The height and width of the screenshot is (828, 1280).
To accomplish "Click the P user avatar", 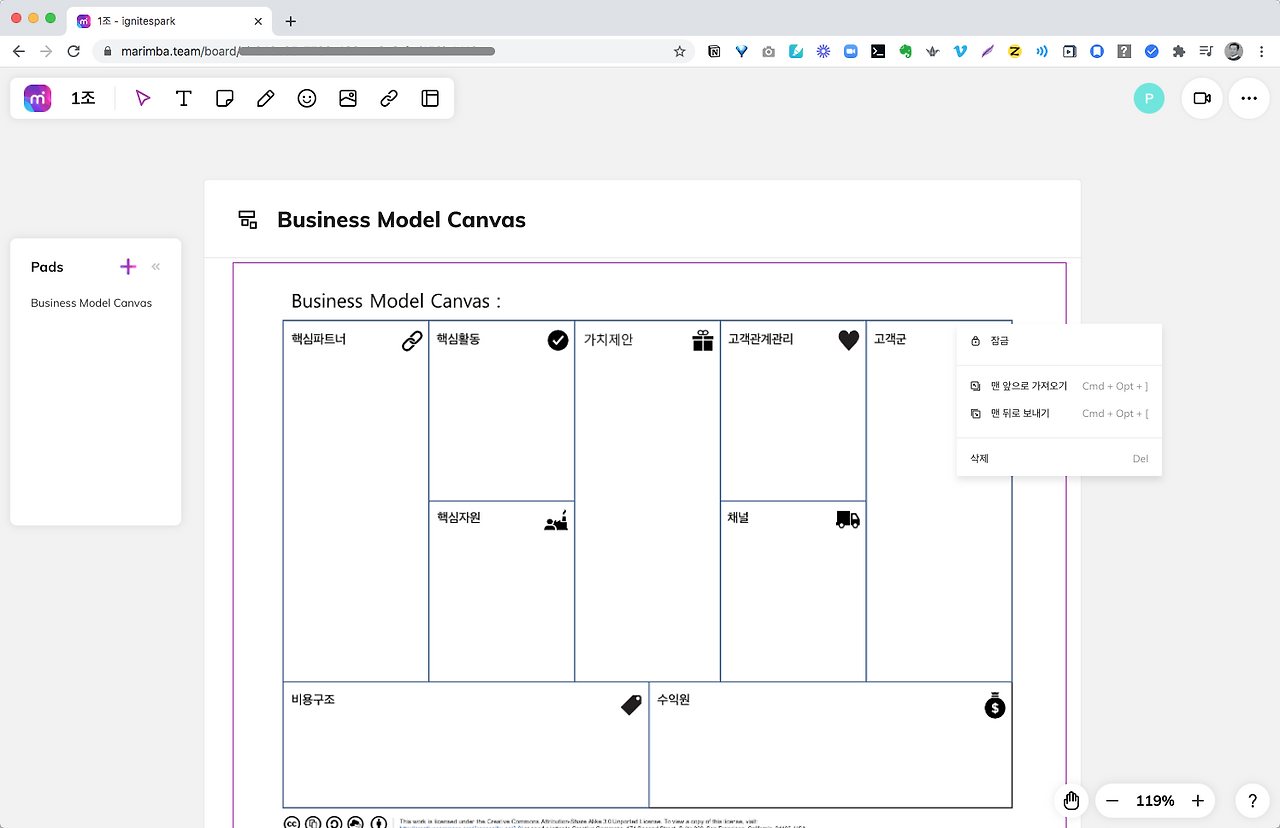I will [1149, 98].
